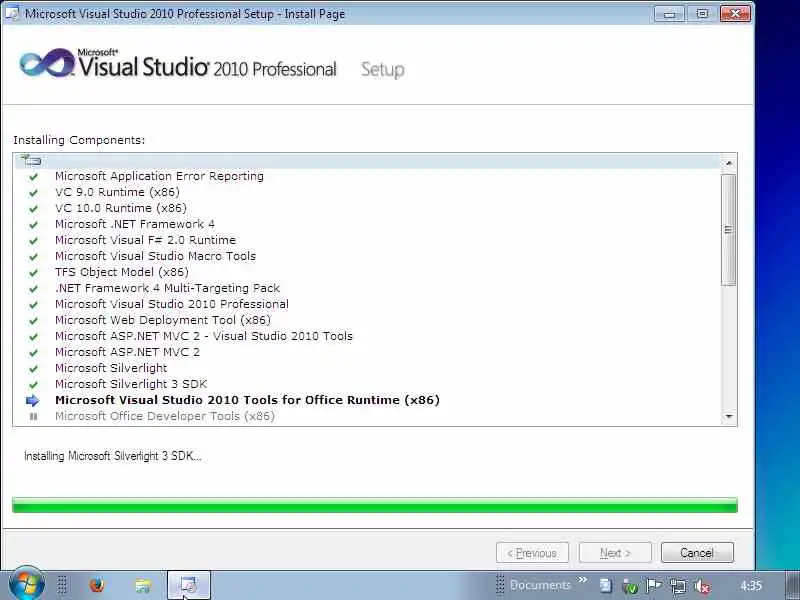
Task: Click the Action Center flag tray icon
Action: pyautogui.click(x=654, y=586)
